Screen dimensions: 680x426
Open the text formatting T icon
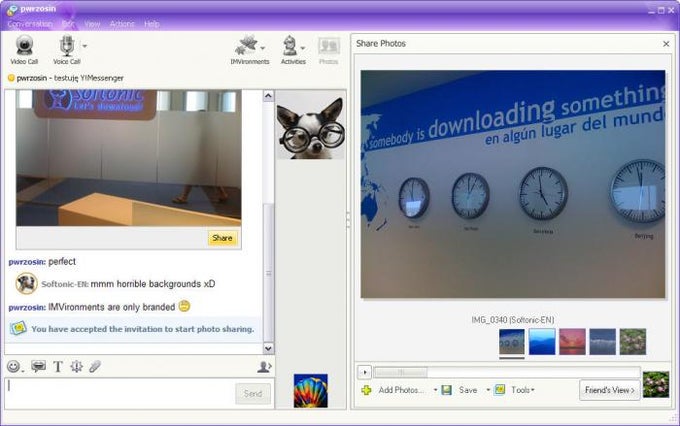[x=58, y=367]
